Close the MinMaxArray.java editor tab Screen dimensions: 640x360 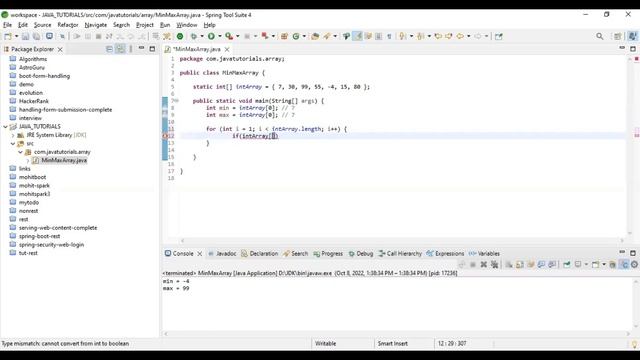[x=227, y=49]
